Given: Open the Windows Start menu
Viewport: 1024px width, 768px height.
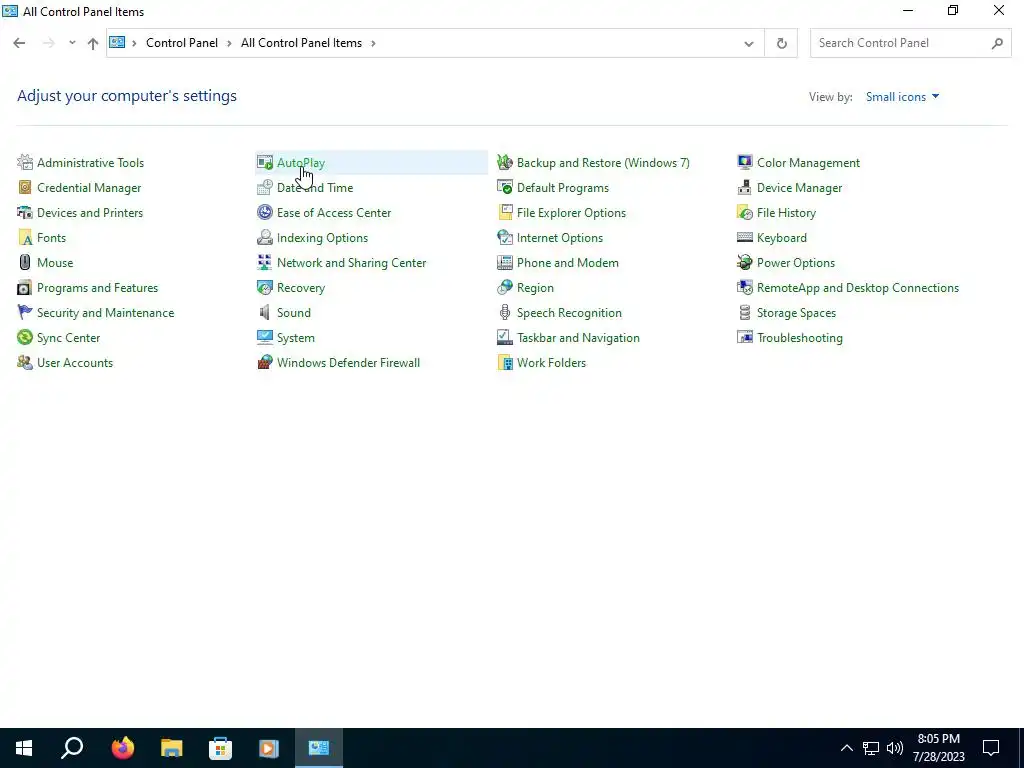Looking at the screenshot, I should 24,748.
